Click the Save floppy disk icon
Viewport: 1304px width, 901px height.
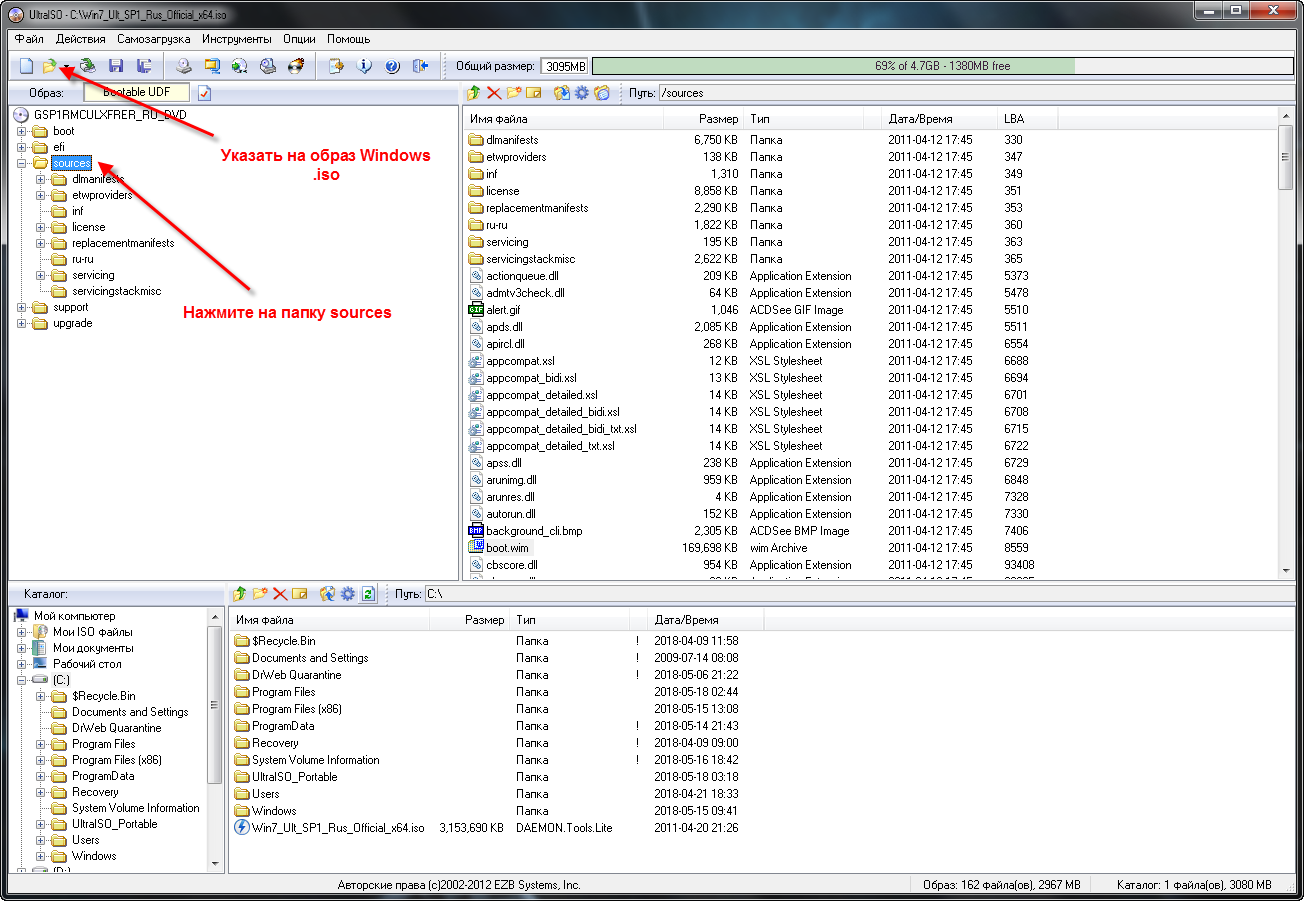[116, 66]
